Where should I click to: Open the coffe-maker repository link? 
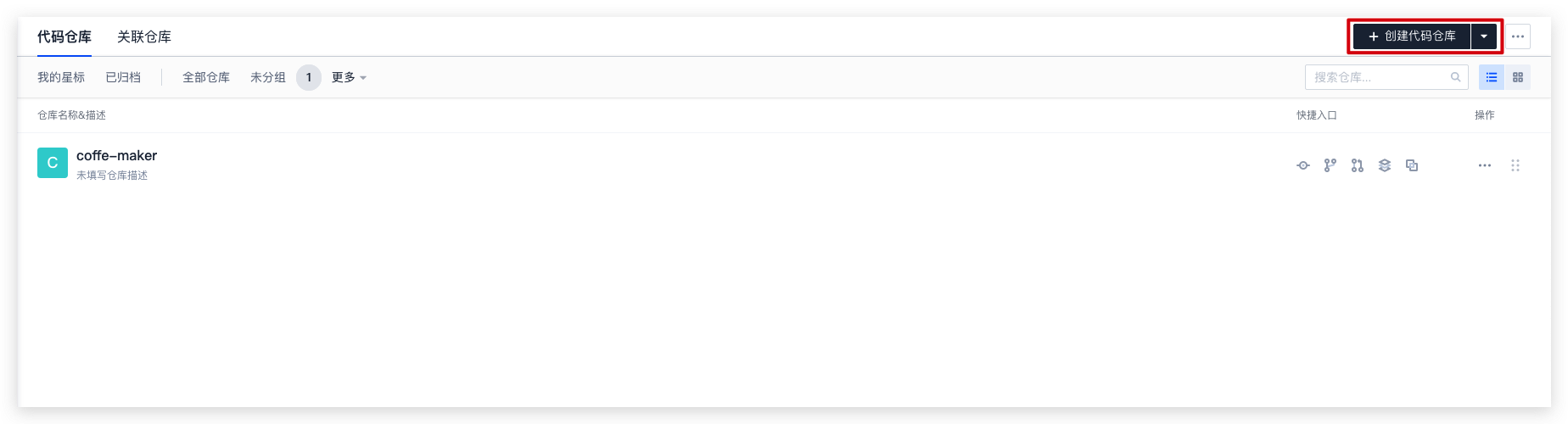tap(116, 155)
